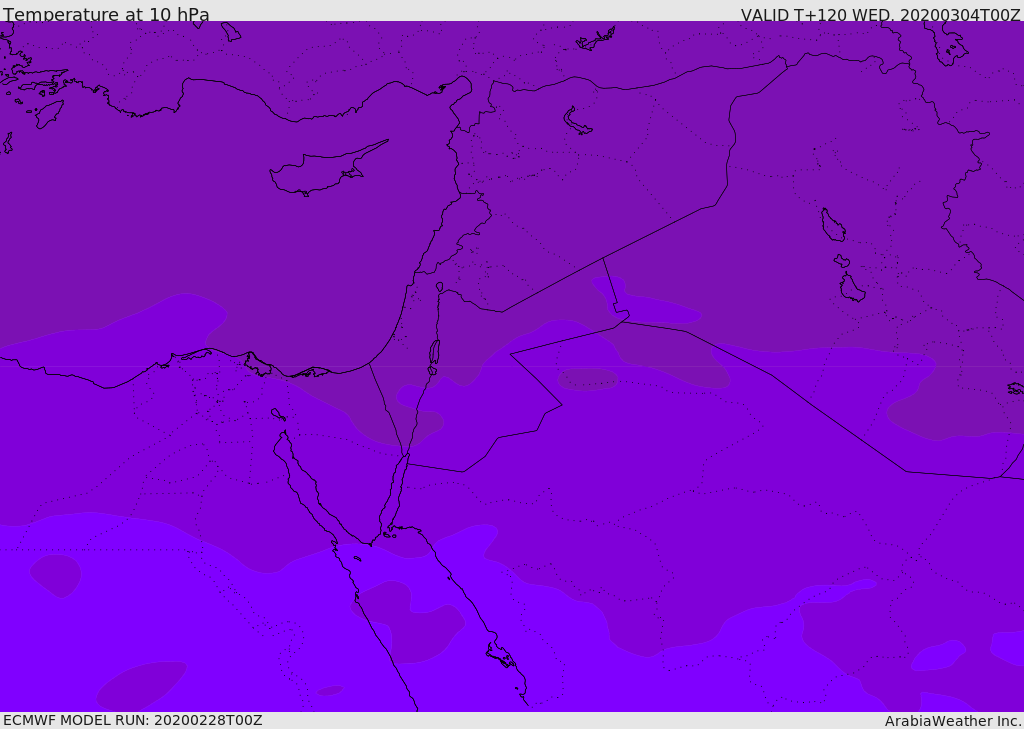Click the 'Temperature at 10 hPa' title
The height and width of the screenshot is (729, 1024).
pyautogui.click(x=106, y=14)
